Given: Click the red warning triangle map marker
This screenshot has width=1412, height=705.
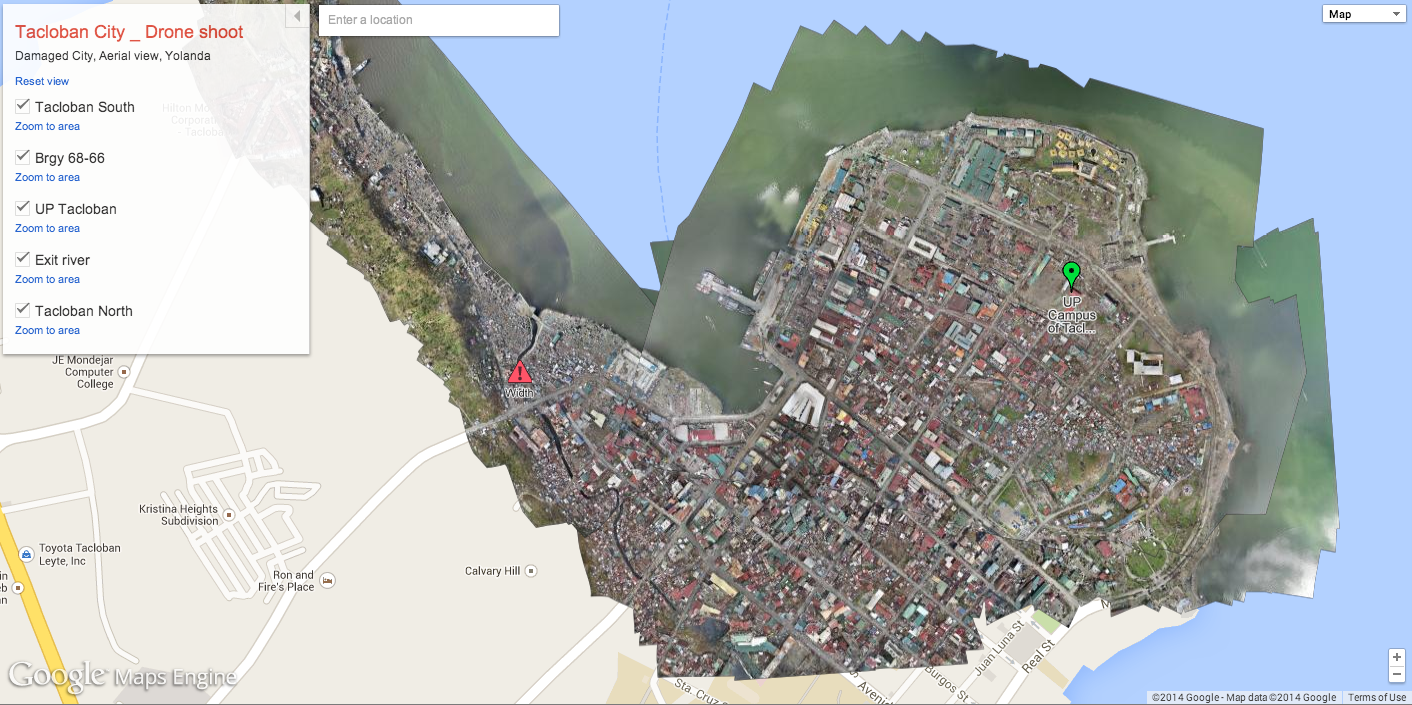Looking at the screenshot, I should point(519,373).
